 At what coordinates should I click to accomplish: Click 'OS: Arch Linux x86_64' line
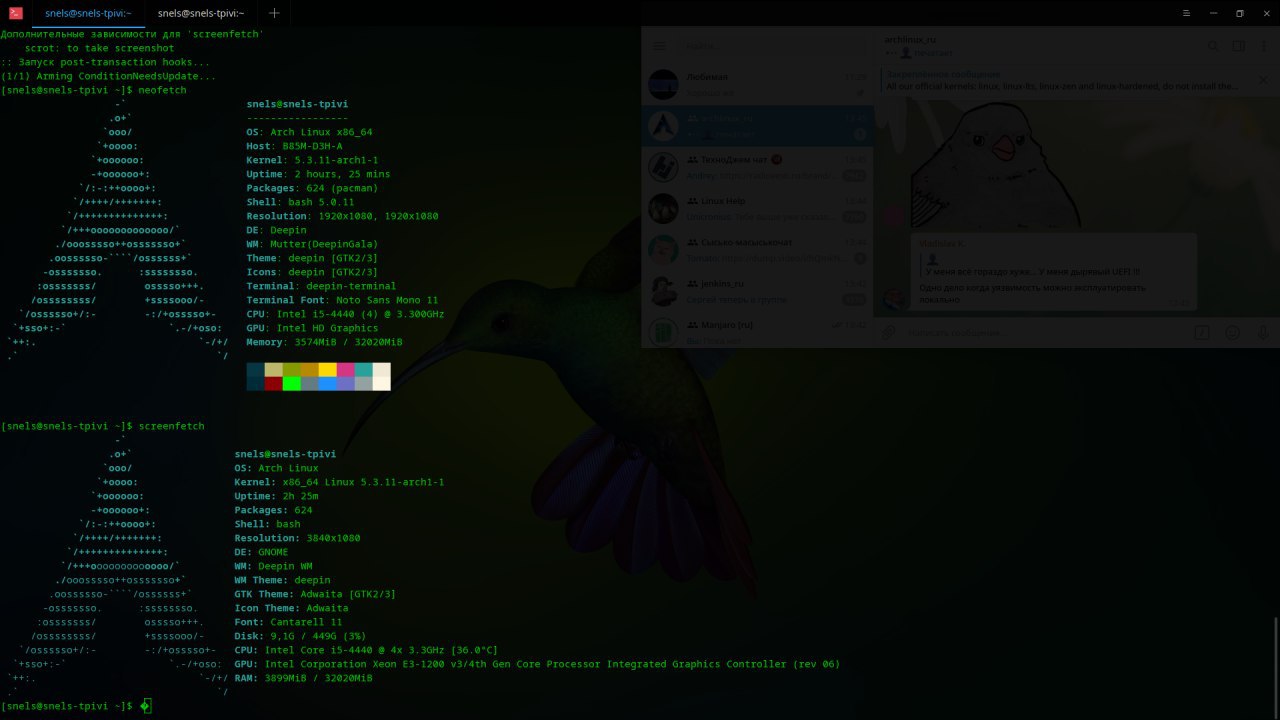pyautogui.click(x=309, y=132)
